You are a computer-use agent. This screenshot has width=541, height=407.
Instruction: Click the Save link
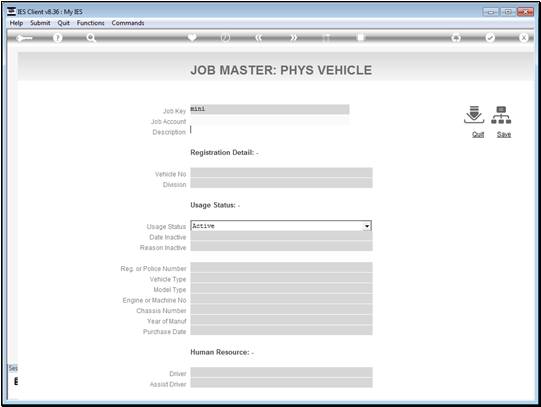coord(504,135)
